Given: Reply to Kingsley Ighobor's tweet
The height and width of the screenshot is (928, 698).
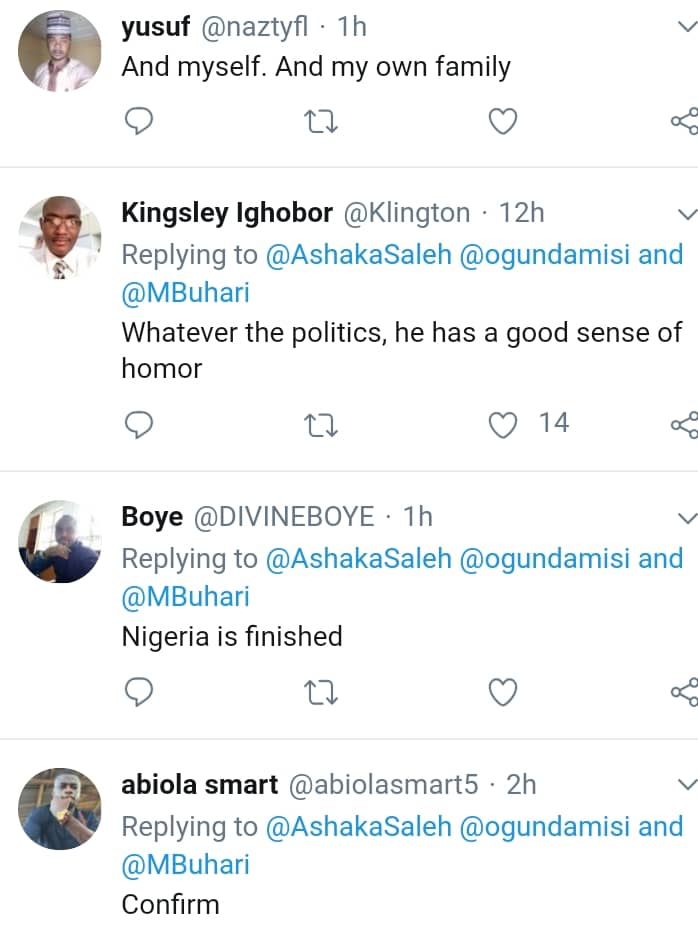Looking at the screenshot, I should coord(140,425).
